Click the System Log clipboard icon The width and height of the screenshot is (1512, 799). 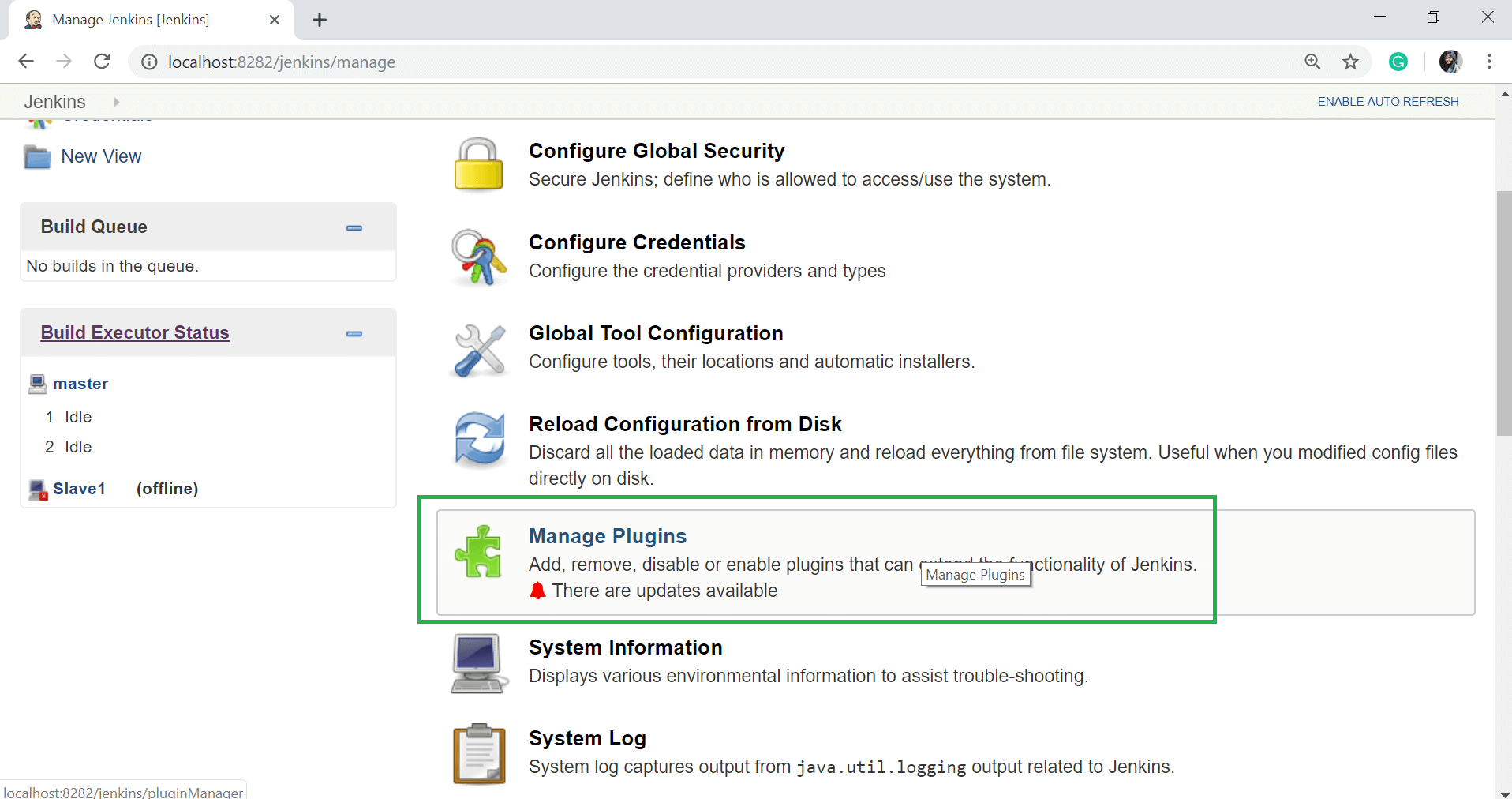click(x=479, y=754)
